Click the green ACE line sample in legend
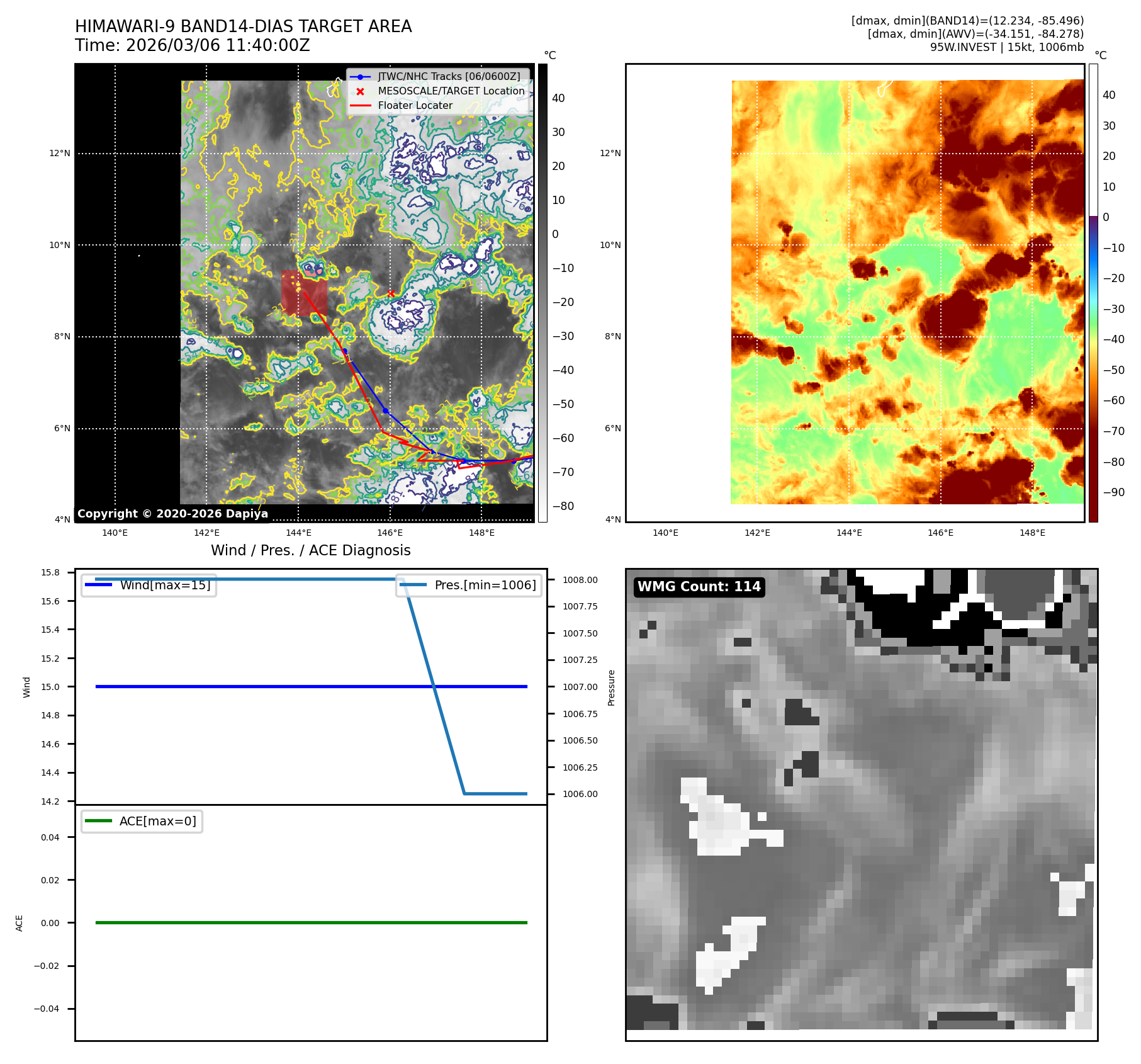Screen dimensions: 1141x1064 pyautogui.click(x=98, y=821)
